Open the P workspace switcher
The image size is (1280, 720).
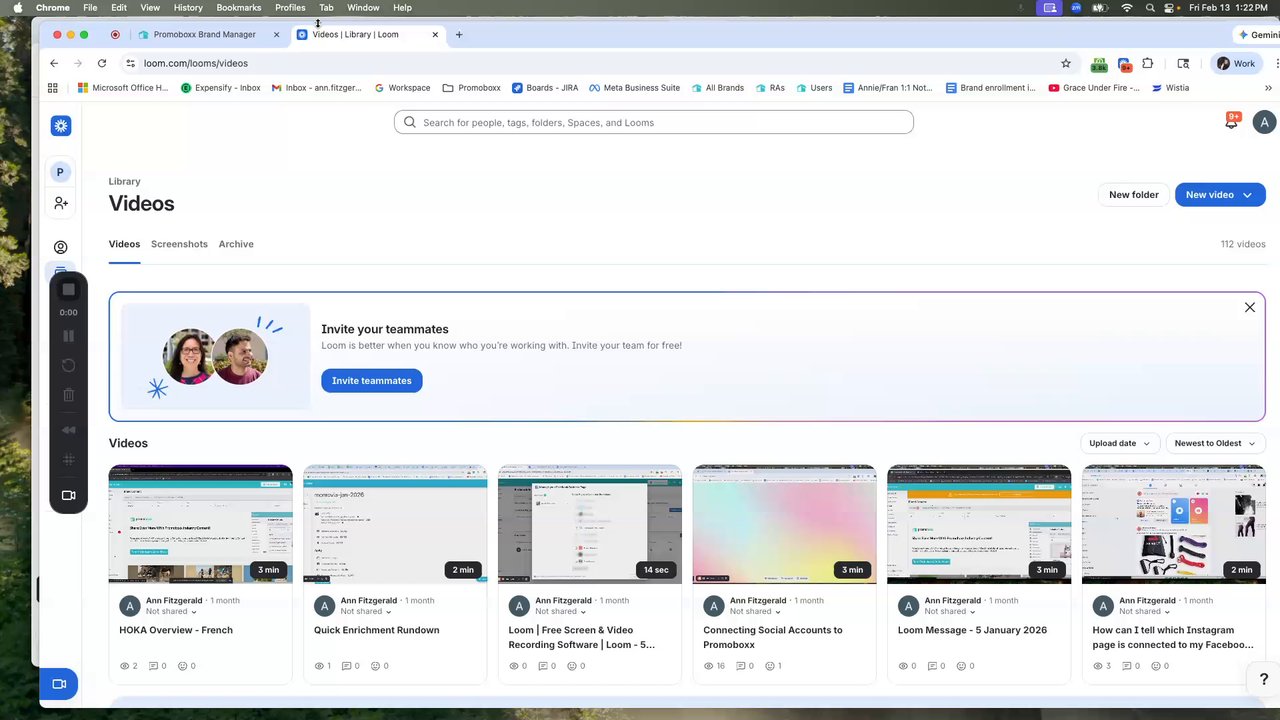pos(60,172)
